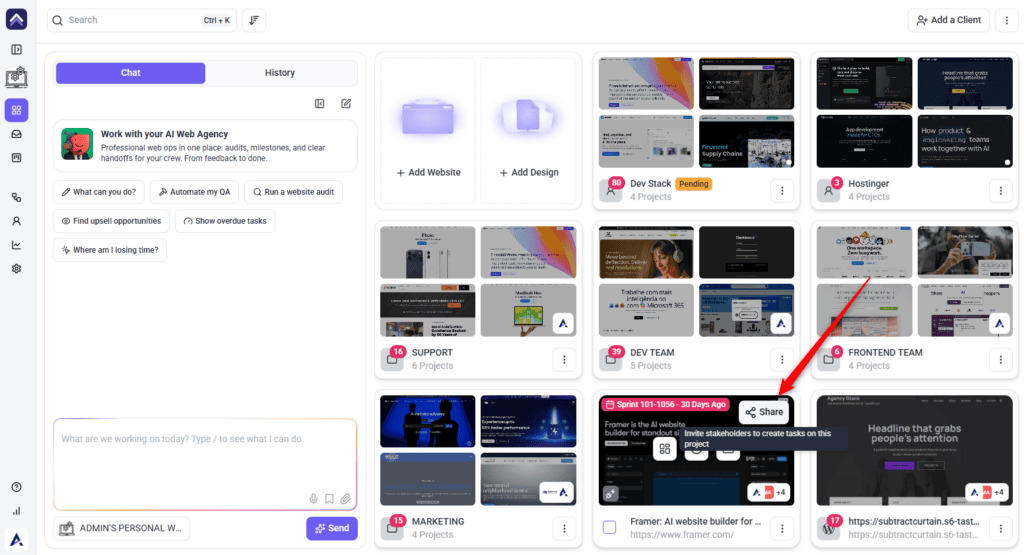This screenshot has width=1024, height=555.
Task: Open the integrations link icon in the sidebar
Action: coord(16,197)
